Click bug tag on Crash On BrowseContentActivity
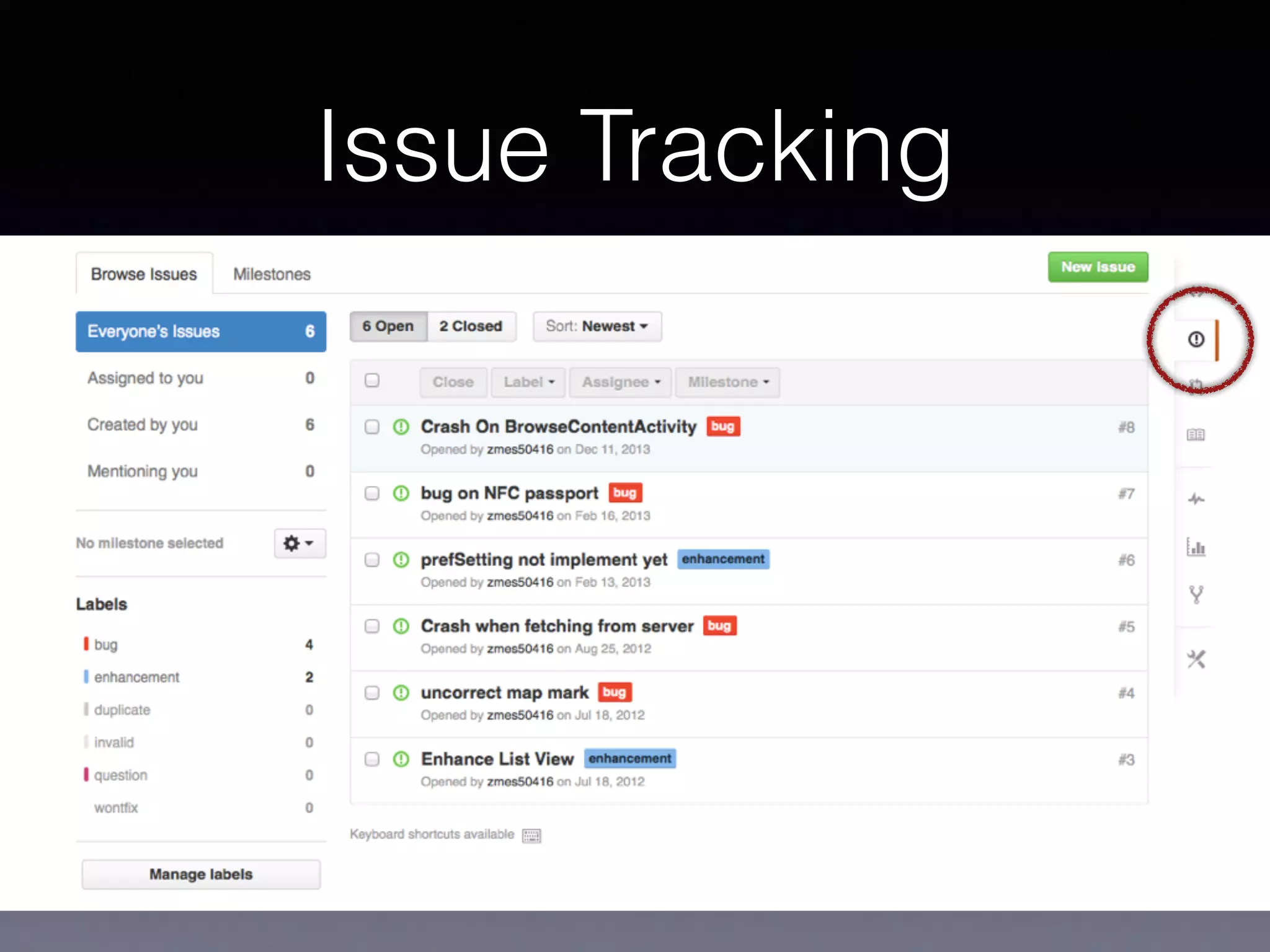 click(723, 426)
